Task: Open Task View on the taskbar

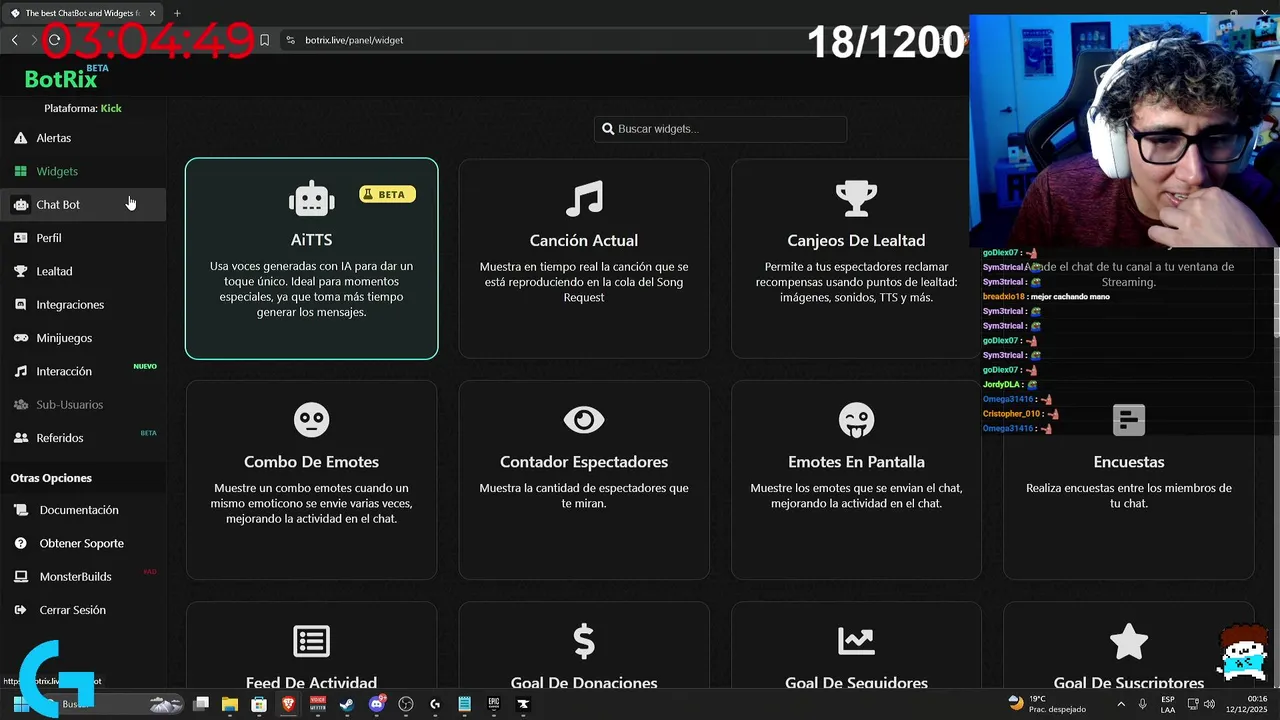Action: pyautogui.click(x=201, y=704)
